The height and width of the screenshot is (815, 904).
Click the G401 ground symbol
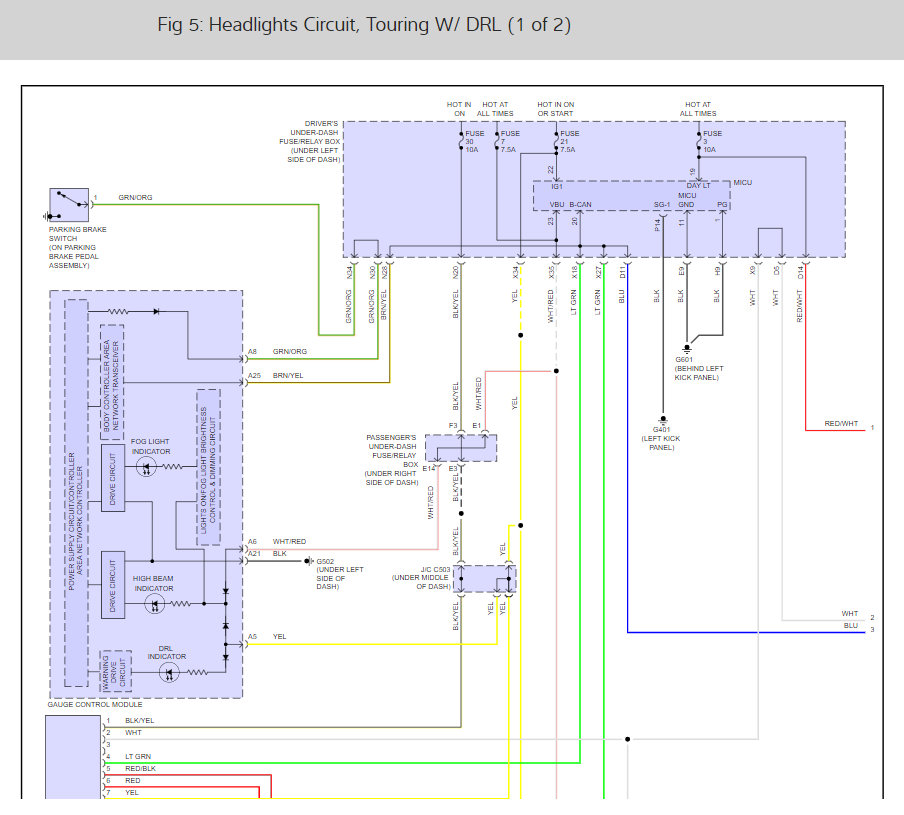coord(663,420)
